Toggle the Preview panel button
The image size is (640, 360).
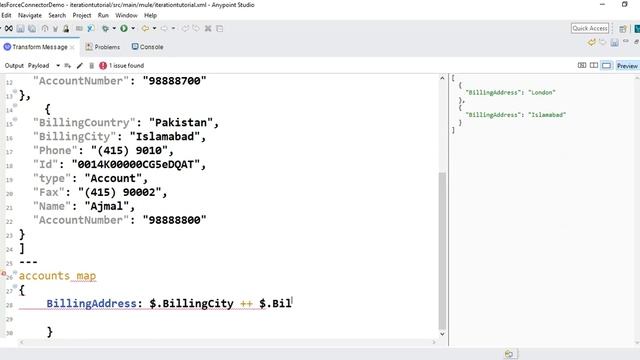tap(627, 66)
